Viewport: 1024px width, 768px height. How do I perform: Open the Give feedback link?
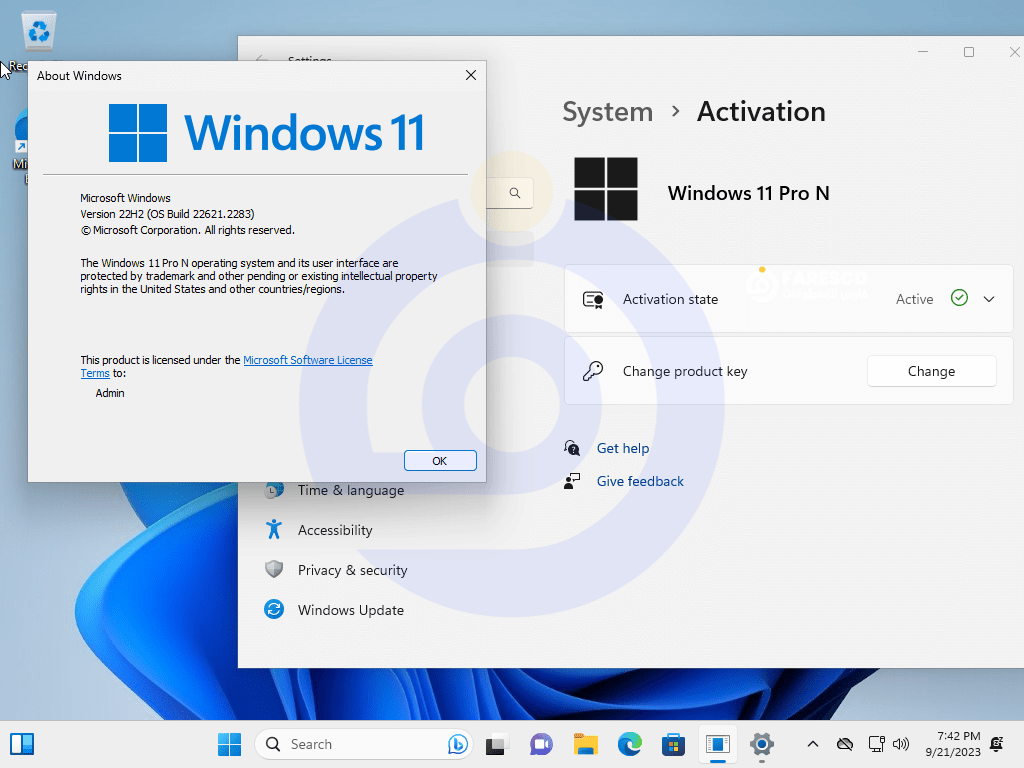click(x=640, y=481)
